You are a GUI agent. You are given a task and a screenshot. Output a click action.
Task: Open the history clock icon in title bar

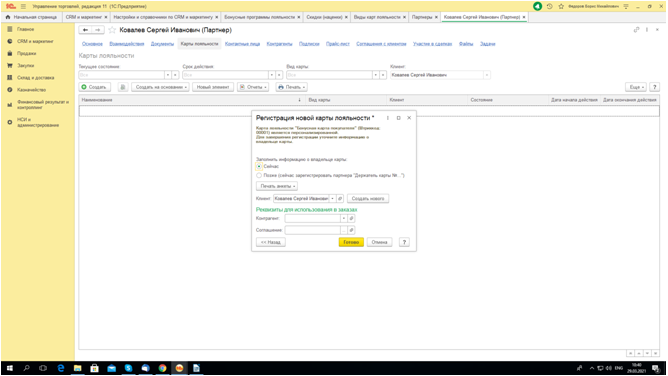pos(550,6)
